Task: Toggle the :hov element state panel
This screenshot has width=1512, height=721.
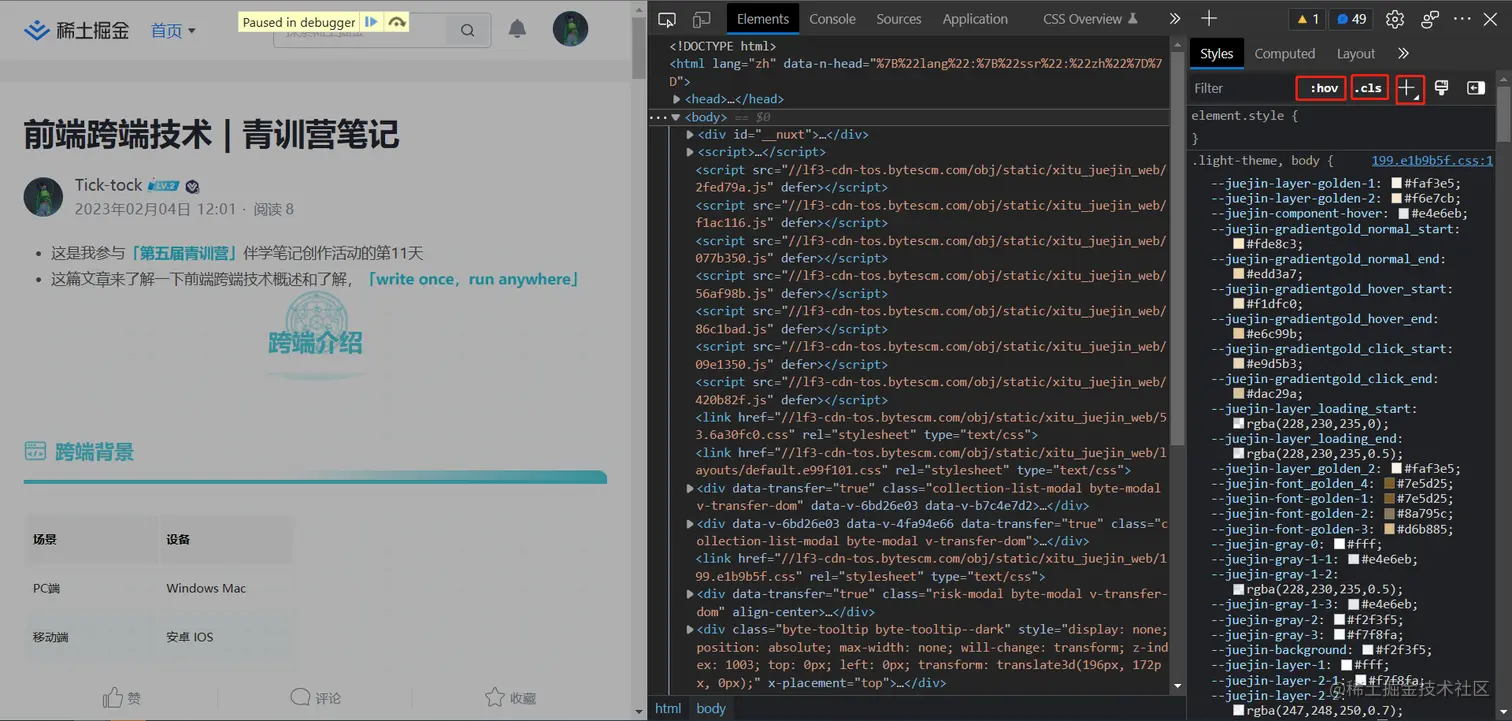Action: [1322, 88]
